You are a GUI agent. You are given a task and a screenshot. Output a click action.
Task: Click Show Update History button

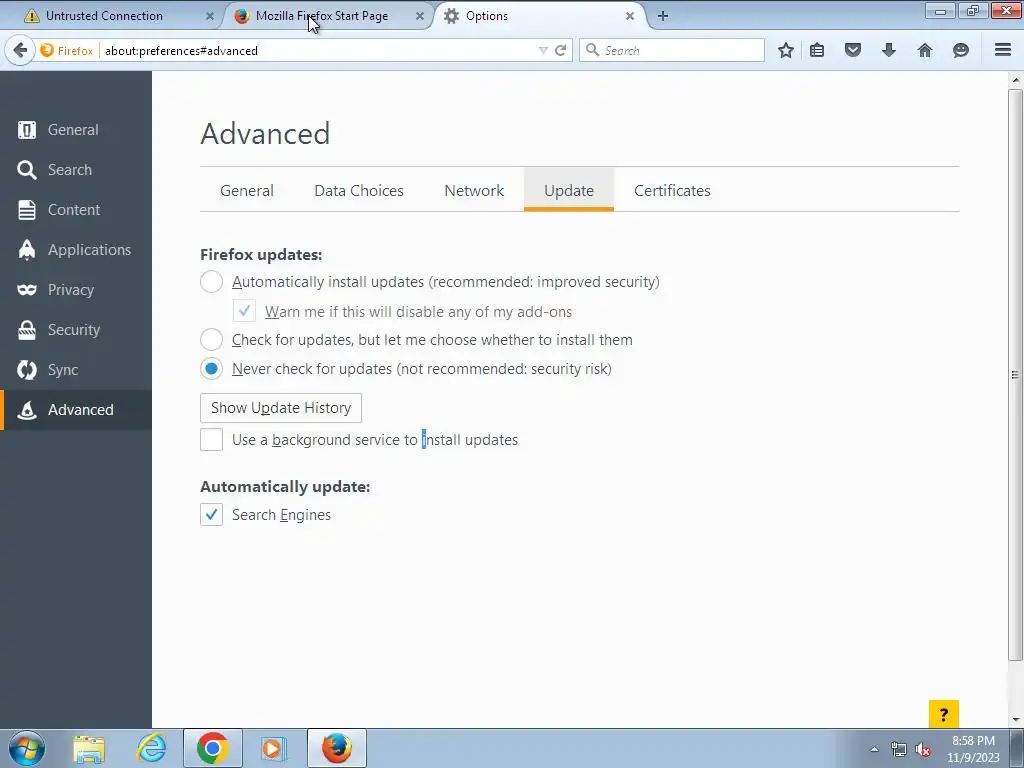pyautogui.click(x=281, y=408)
